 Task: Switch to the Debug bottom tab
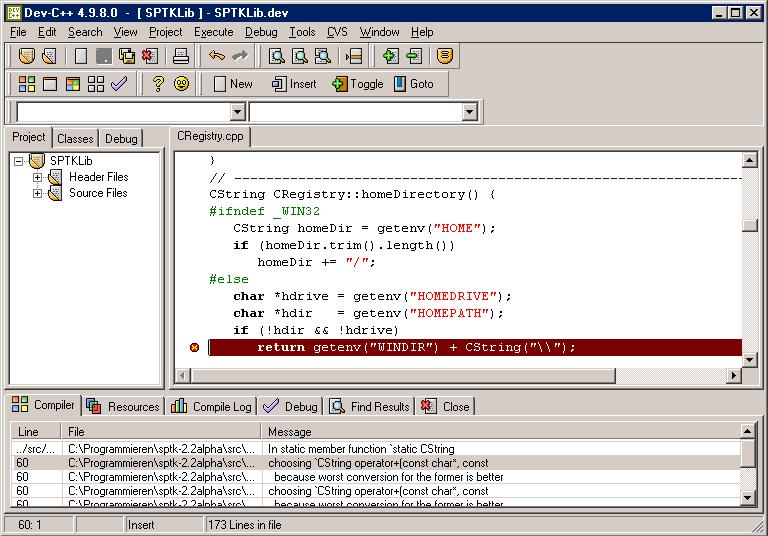[290, 407]
